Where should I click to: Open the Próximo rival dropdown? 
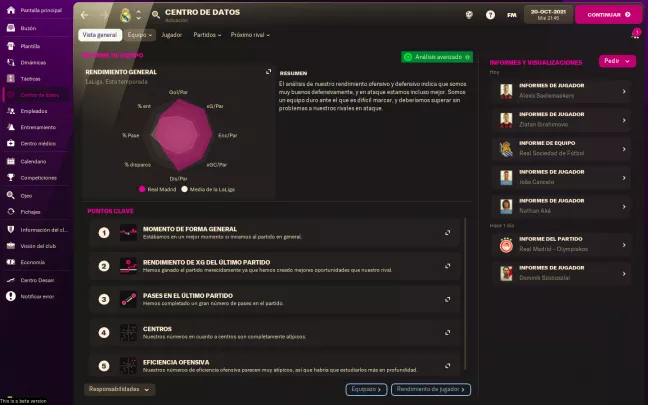coord(250,35)
